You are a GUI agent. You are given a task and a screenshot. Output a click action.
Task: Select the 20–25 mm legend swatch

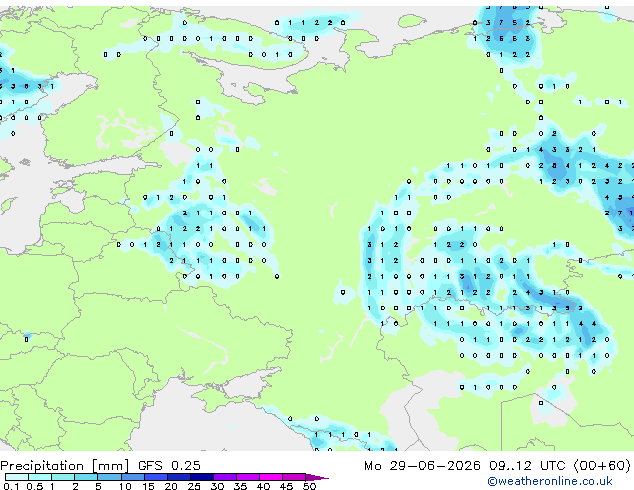pos(178,477)
